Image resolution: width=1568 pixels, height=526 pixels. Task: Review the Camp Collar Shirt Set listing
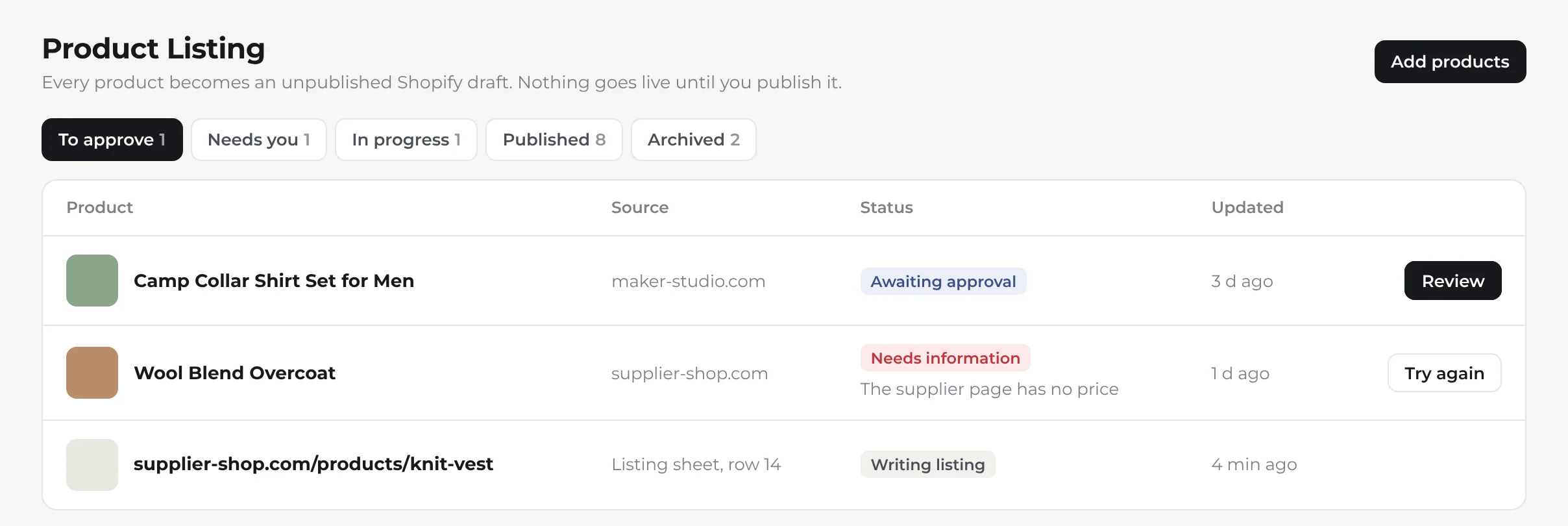click(1453, 281)
